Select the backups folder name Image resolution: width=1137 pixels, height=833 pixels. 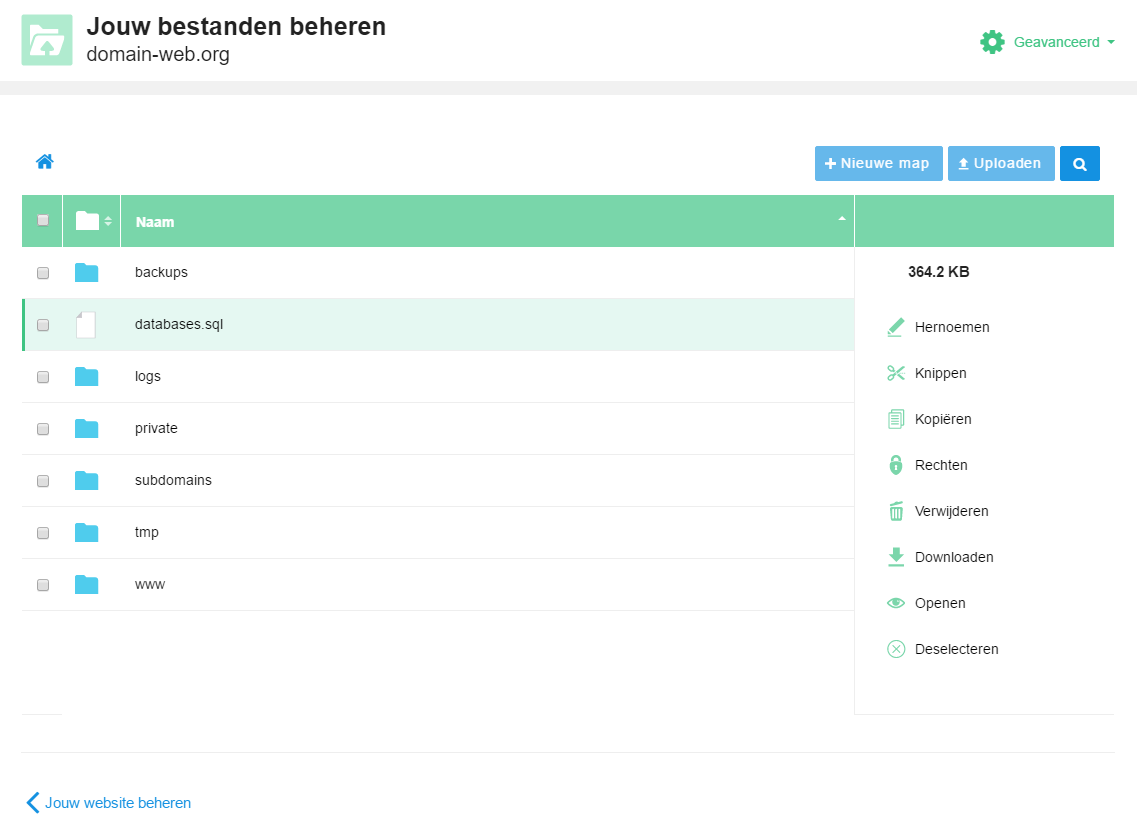click(x=161, y=273)
